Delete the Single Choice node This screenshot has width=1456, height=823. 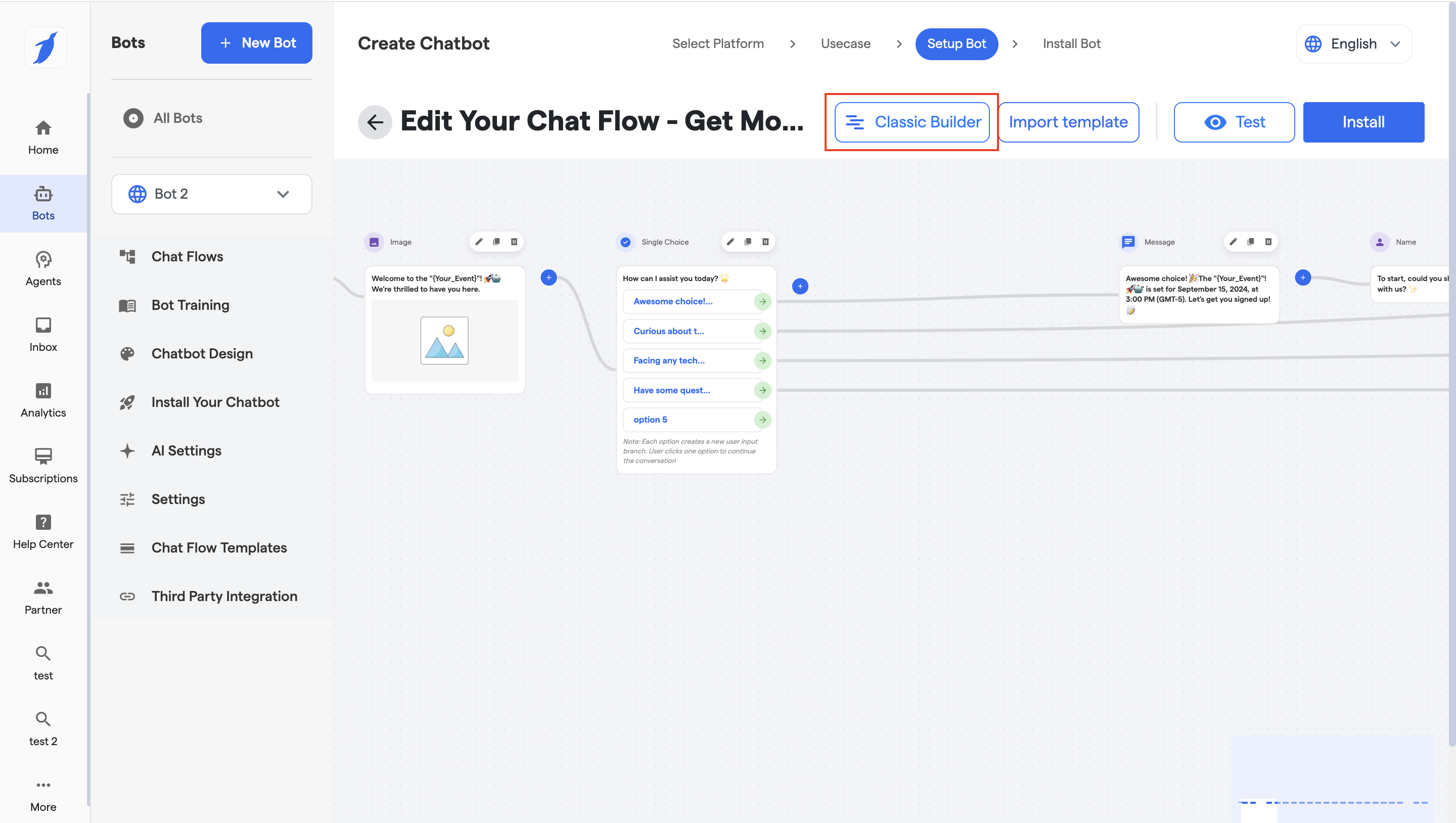tap(765, 242)
